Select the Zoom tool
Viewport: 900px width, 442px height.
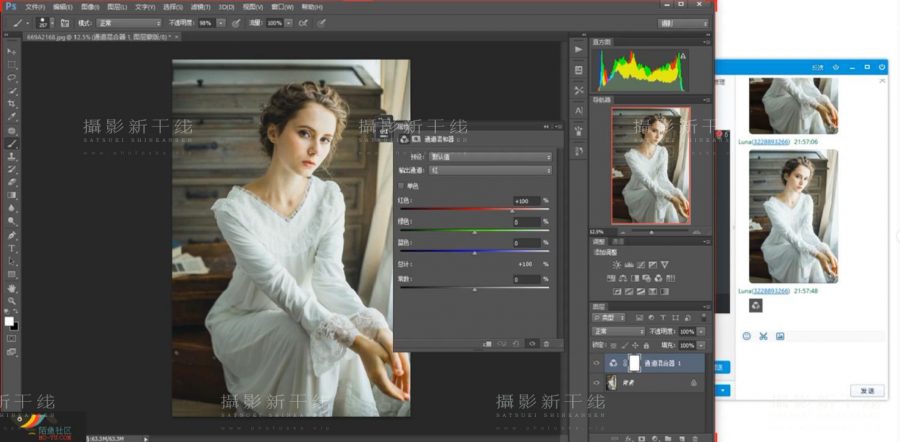[x=11, y=301]
